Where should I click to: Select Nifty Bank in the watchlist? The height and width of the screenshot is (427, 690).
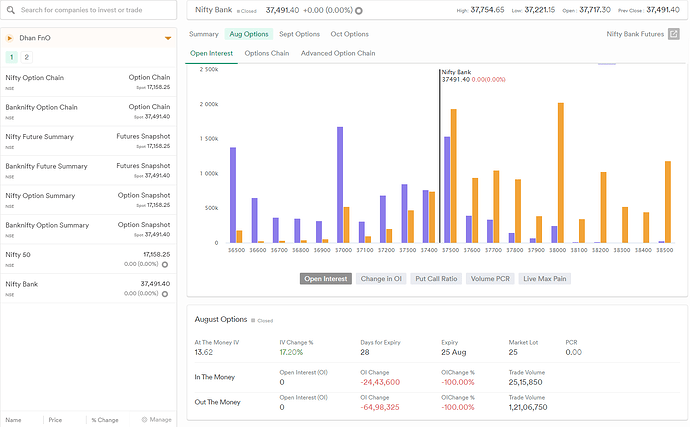pos(88,288)
